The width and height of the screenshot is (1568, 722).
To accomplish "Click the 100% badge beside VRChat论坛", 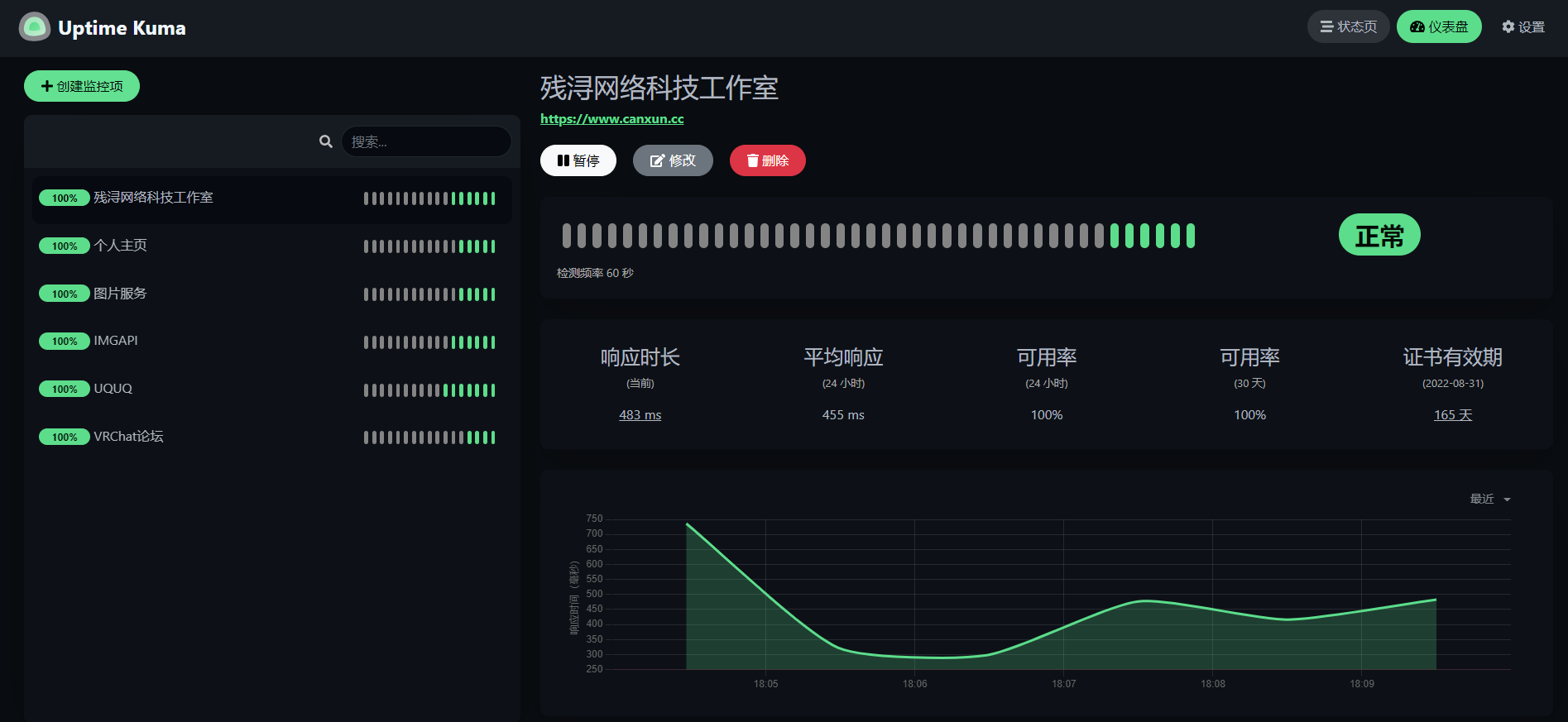I will click(x=65, y=437).
